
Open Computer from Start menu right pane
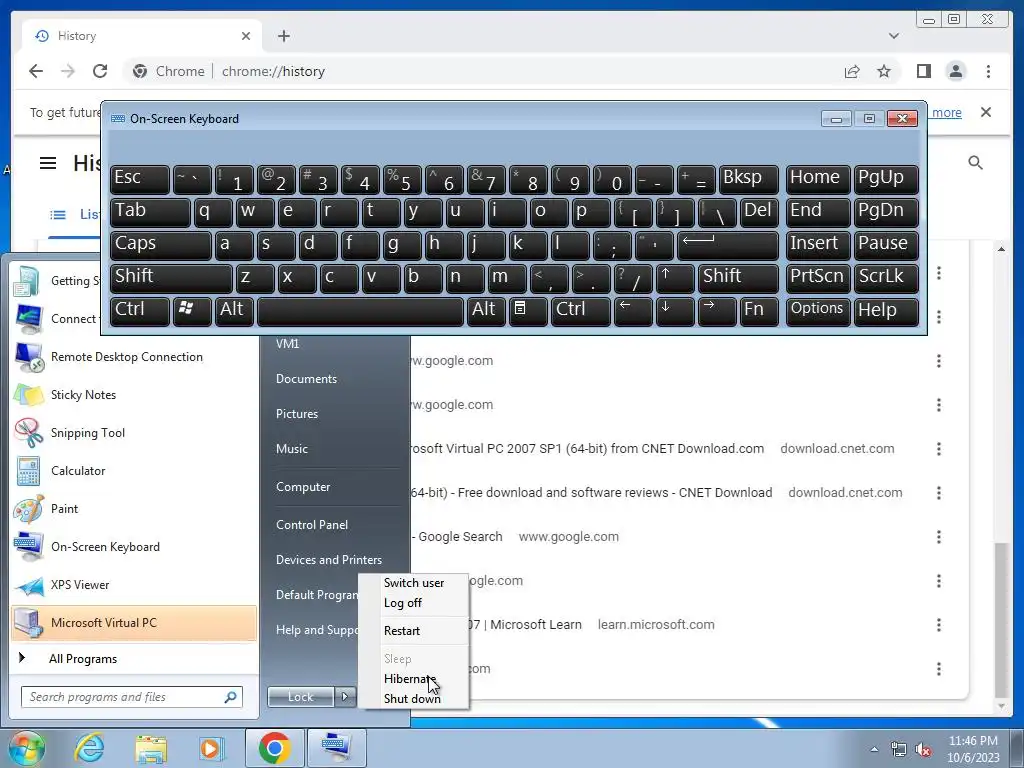point(302,487)
